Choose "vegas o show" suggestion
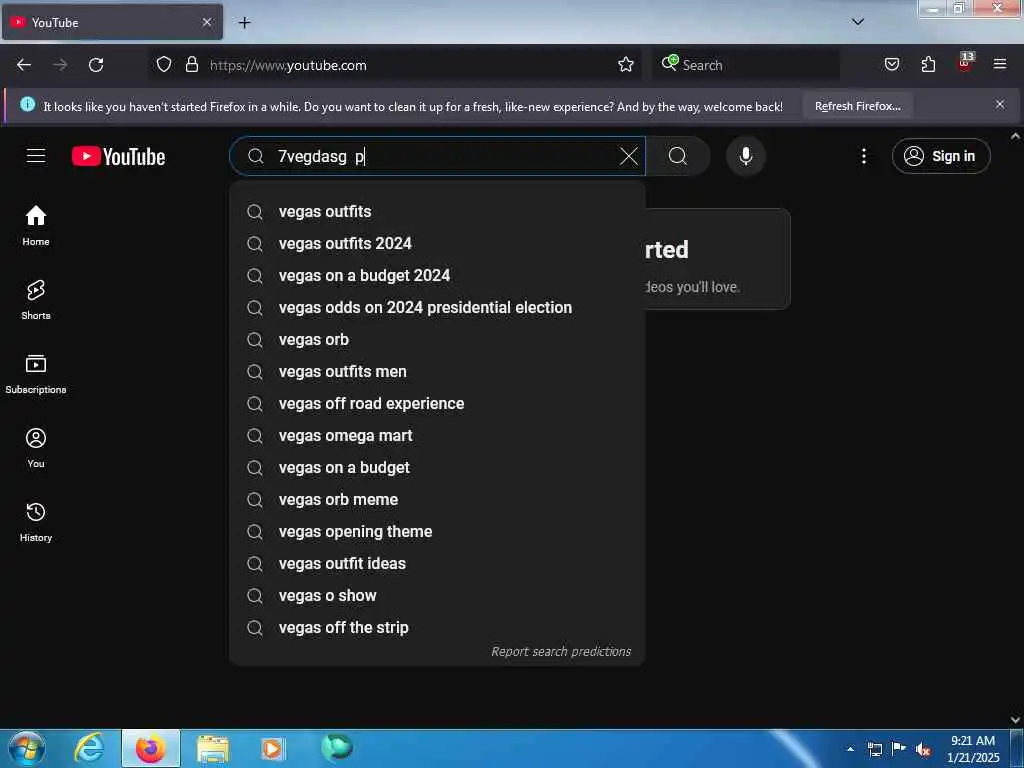This screenshot has height=768, width=1024. [x=437, y=596]
